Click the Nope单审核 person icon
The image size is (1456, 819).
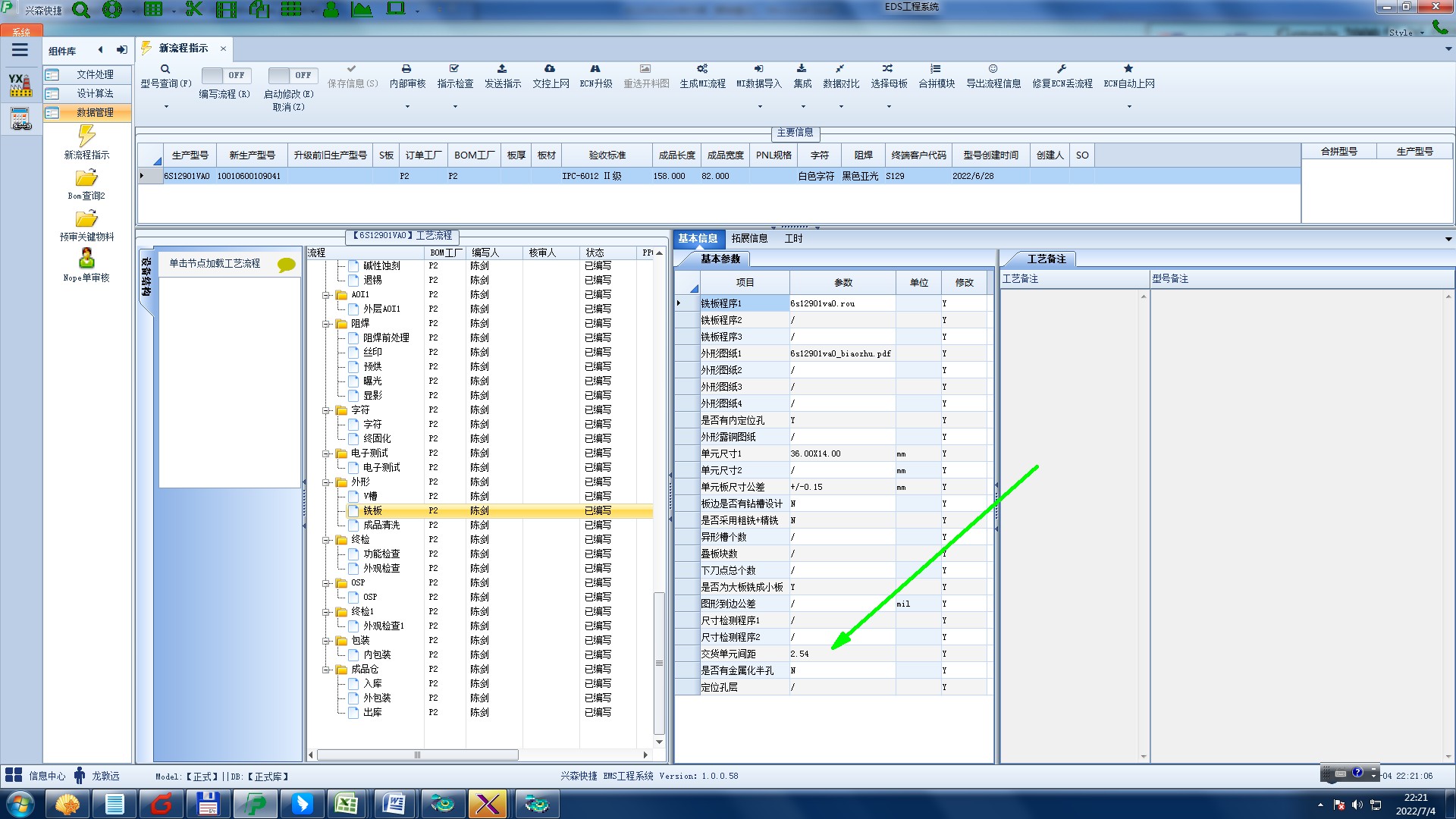click(86, 259)
